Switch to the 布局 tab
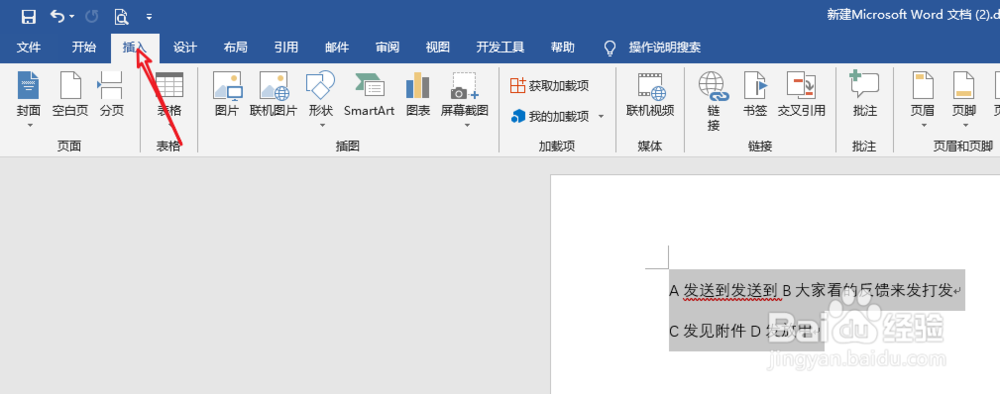 click(x=235, y=47)
